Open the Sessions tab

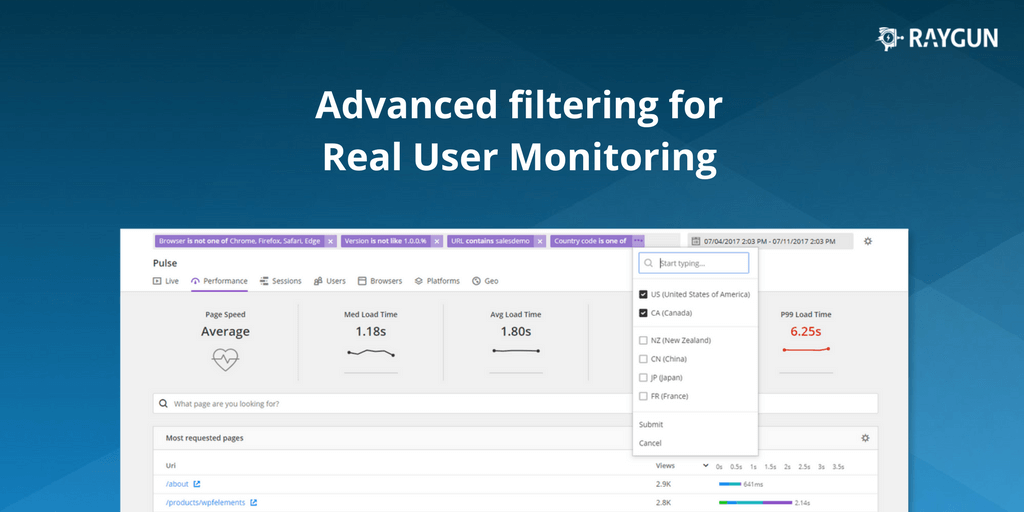point(281,281)
